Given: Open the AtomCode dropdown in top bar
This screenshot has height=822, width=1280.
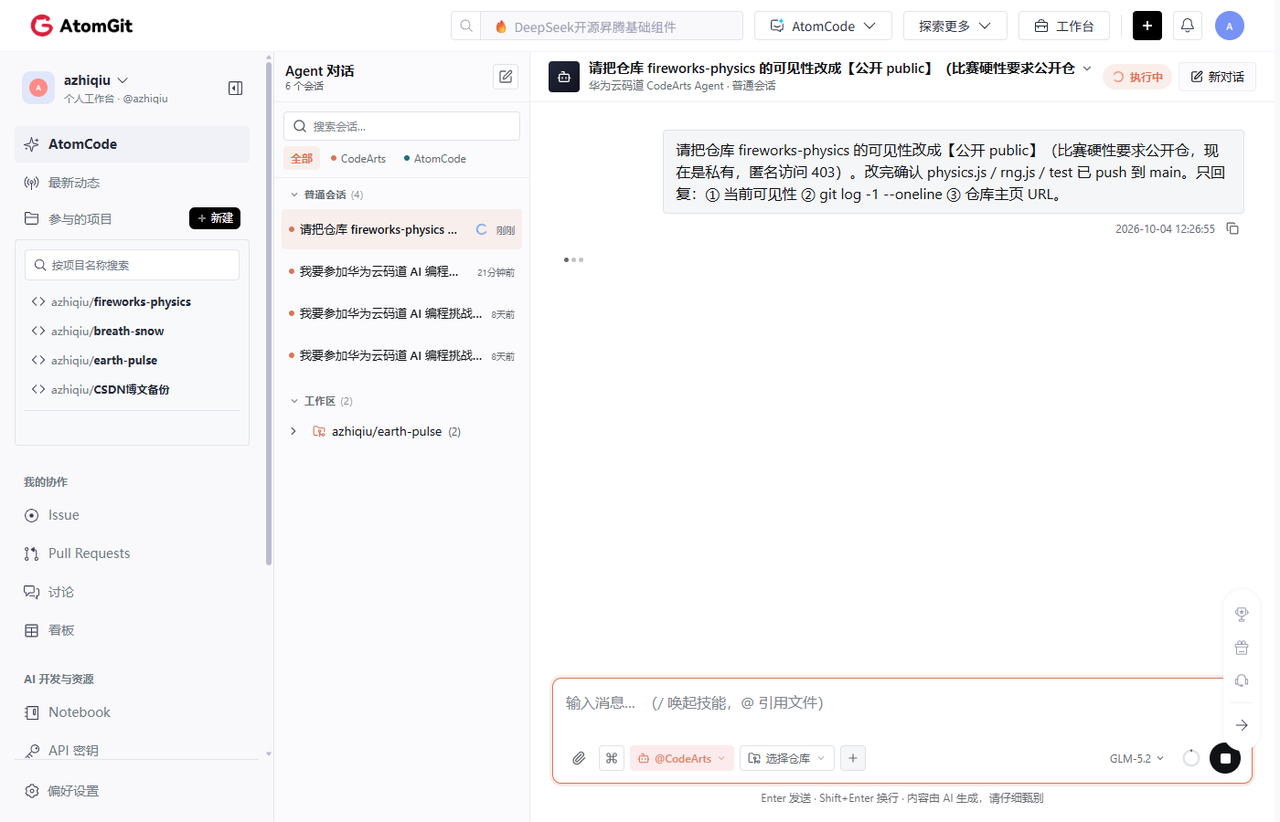Looking at the screenshot, I should tap(825, 26).
